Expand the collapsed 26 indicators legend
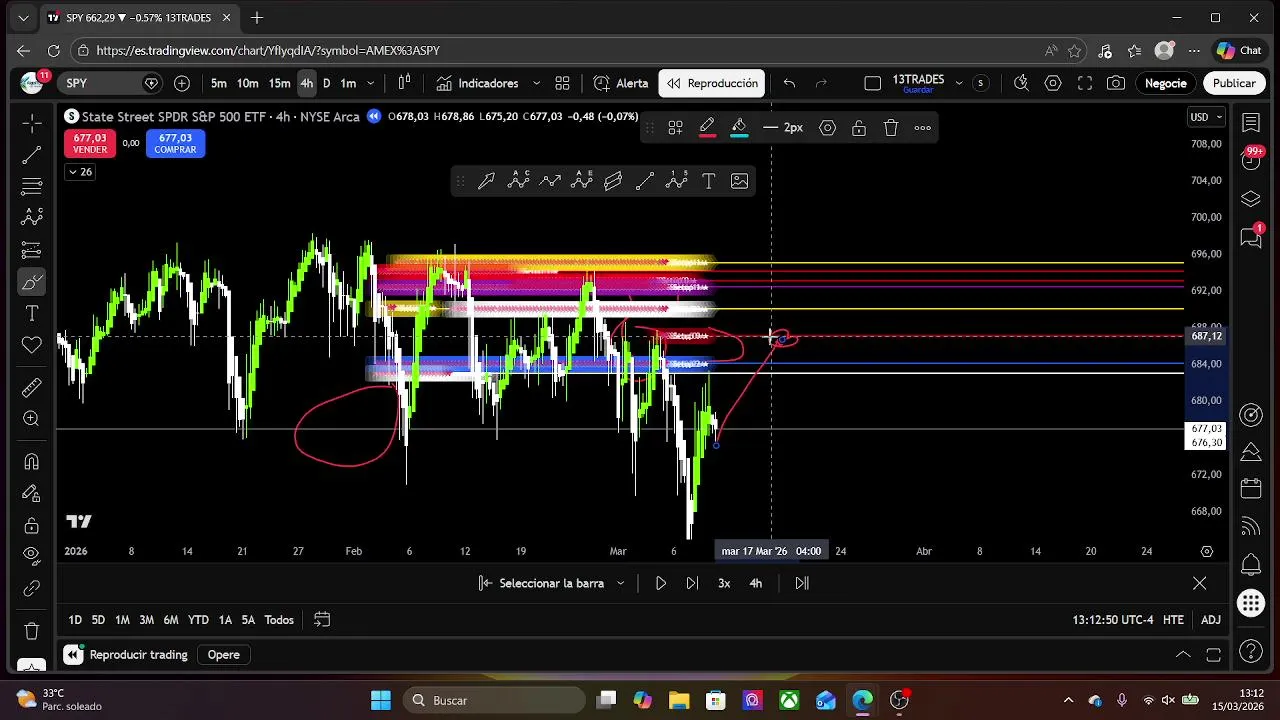 tap(80, 172)
